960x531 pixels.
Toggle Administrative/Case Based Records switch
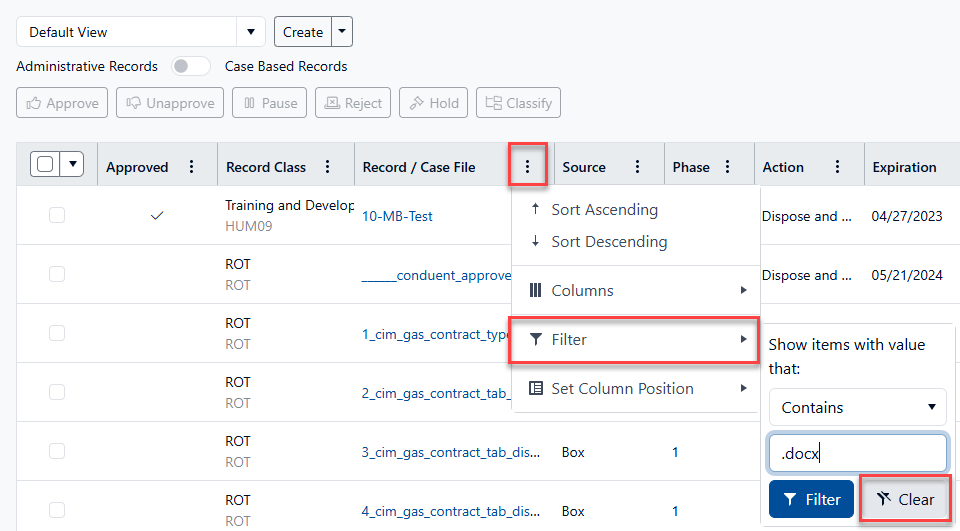[191, 66]
